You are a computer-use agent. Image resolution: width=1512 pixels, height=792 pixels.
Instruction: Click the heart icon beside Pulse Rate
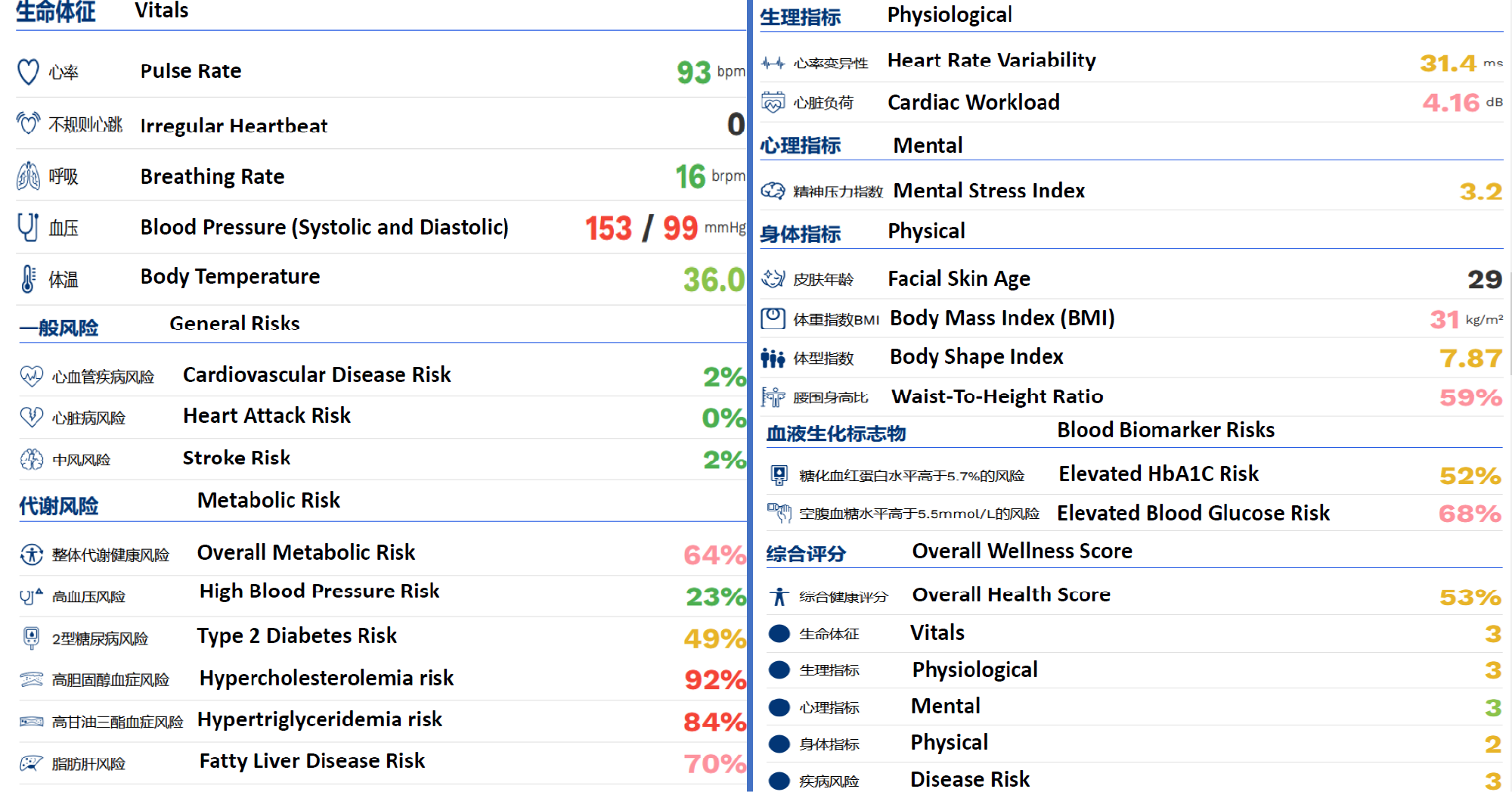tap(28, 72)
